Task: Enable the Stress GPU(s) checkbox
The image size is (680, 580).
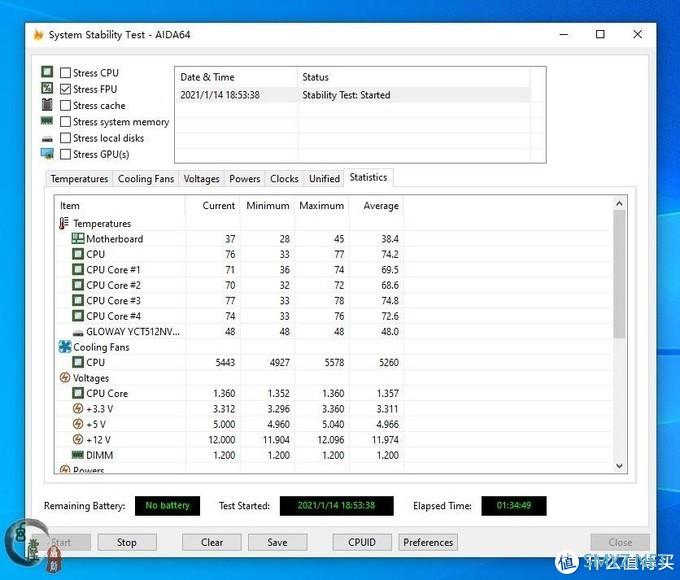Action: pos(65,154)
